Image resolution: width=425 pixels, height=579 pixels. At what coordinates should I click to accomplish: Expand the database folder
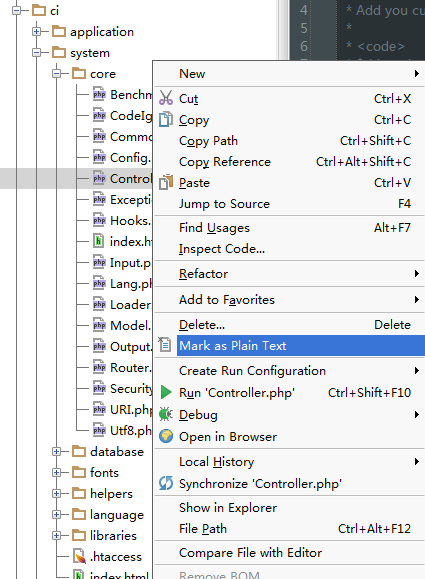pos(56,452)
